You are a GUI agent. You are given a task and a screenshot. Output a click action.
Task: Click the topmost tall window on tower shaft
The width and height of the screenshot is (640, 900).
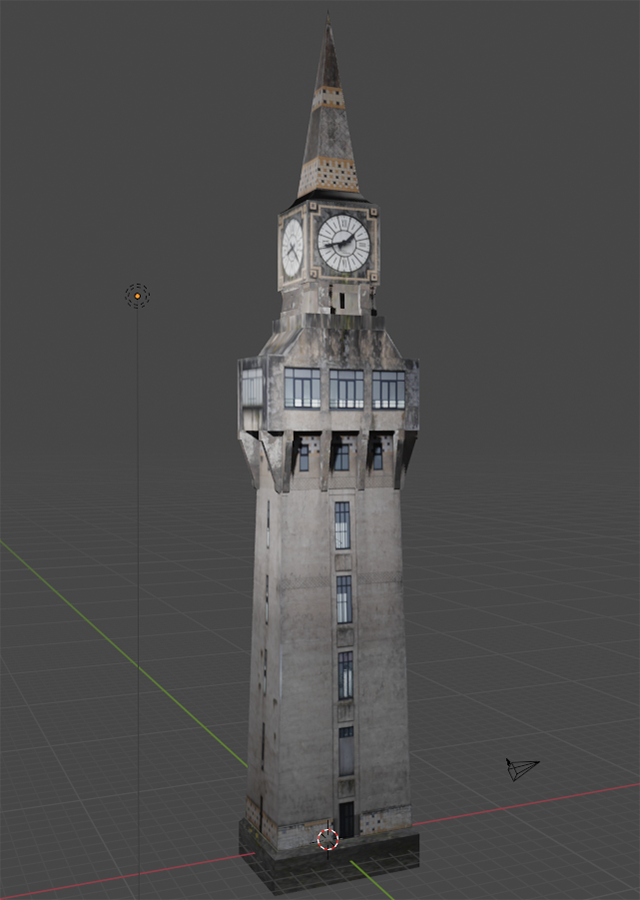click(342, 525)
